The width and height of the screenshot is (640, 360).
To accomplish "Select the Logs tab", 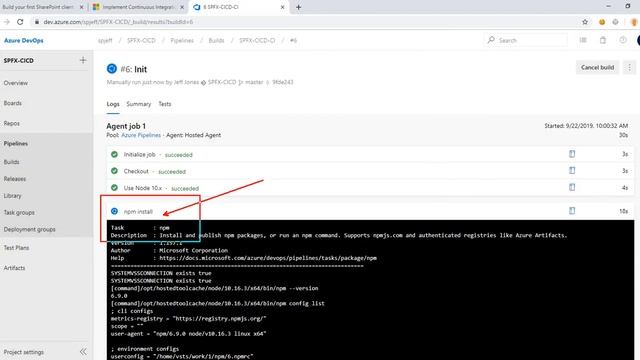I will 113,104.
